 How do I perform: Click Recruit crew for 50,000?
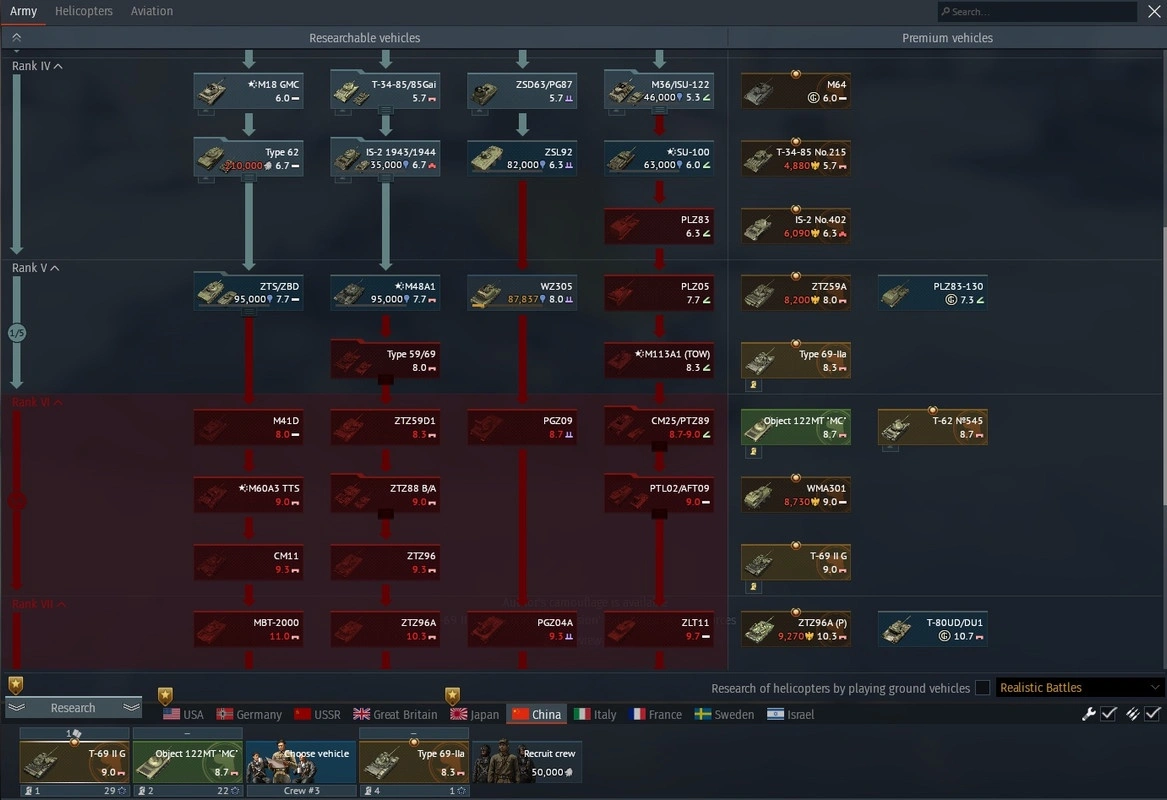pyautogui.click(x=527, y=762)
